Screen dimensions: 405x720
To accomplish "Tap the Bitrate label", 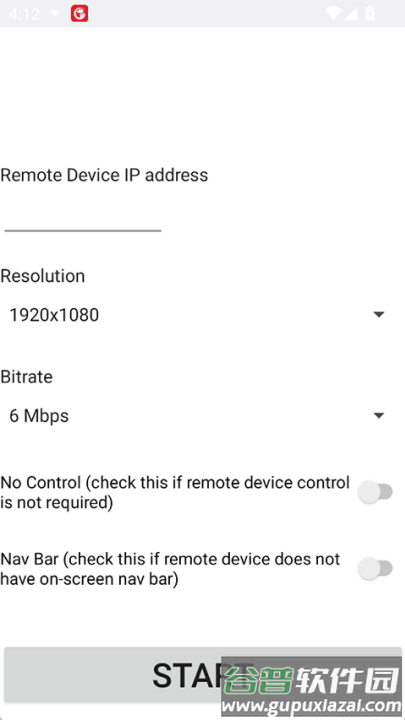I will [27, 377].
